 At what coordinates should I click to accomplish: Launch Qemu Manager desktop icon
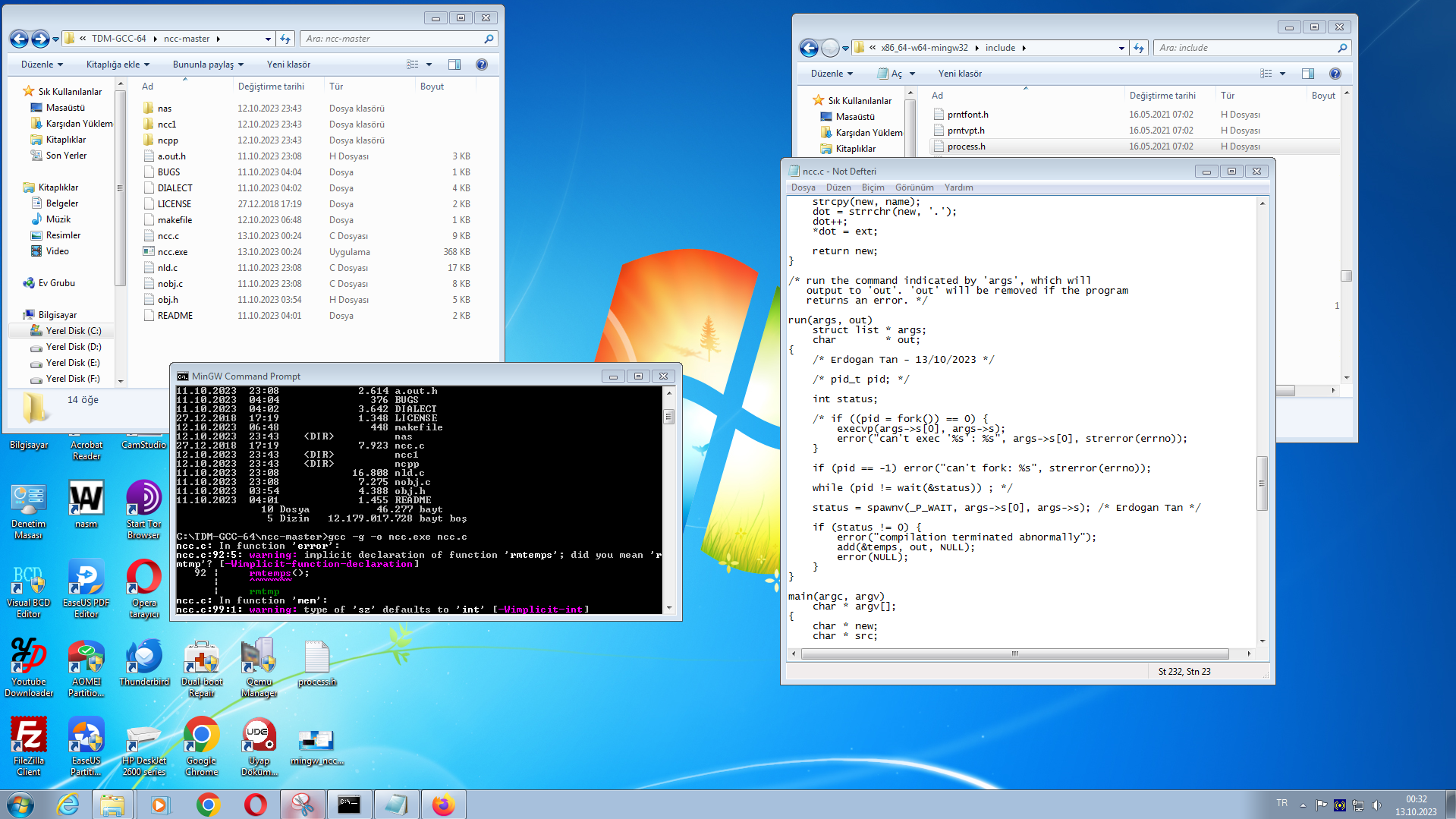pyautogui.click(x=259, y=666)
